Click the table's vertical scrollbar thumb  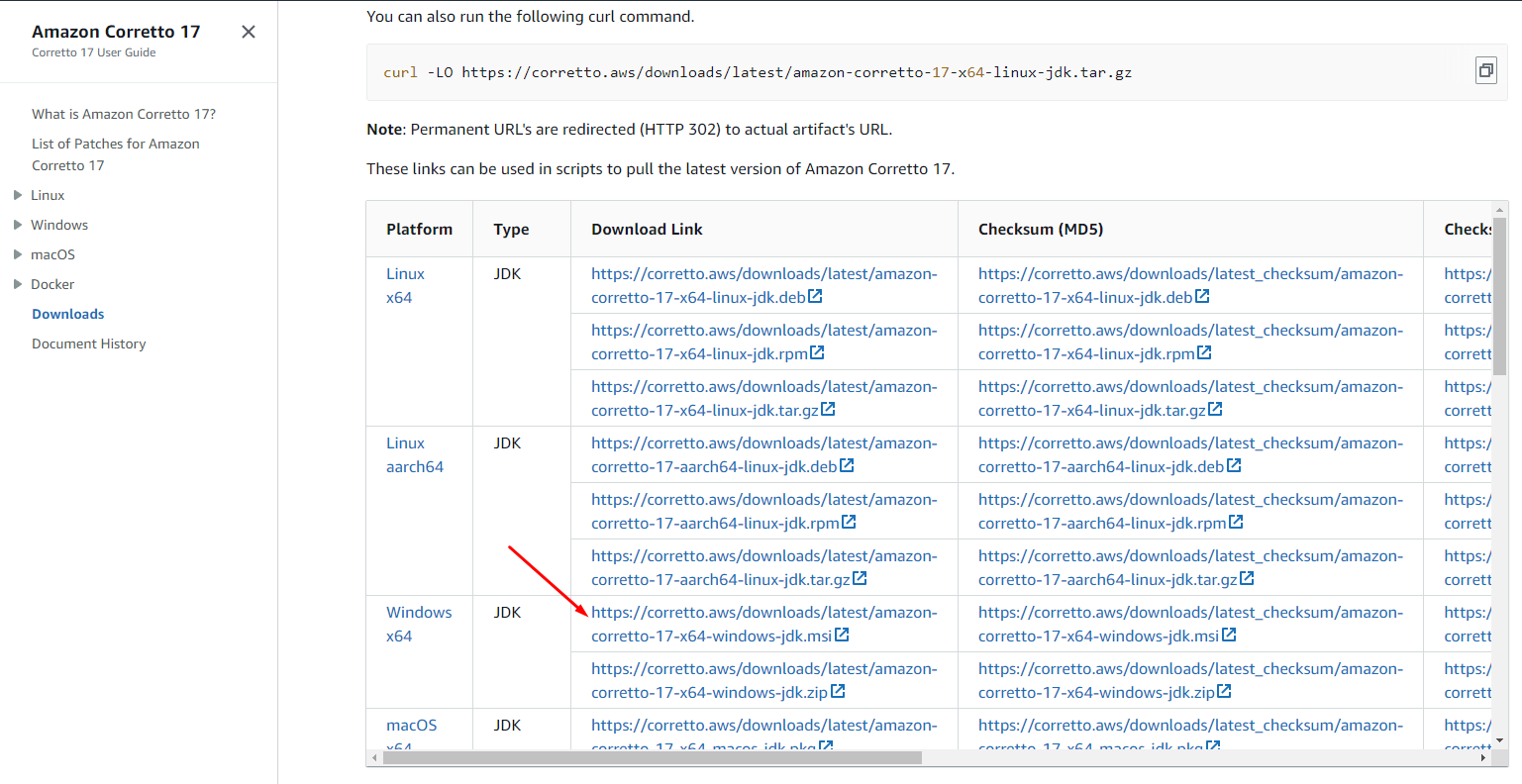[x=1499, y=296]
